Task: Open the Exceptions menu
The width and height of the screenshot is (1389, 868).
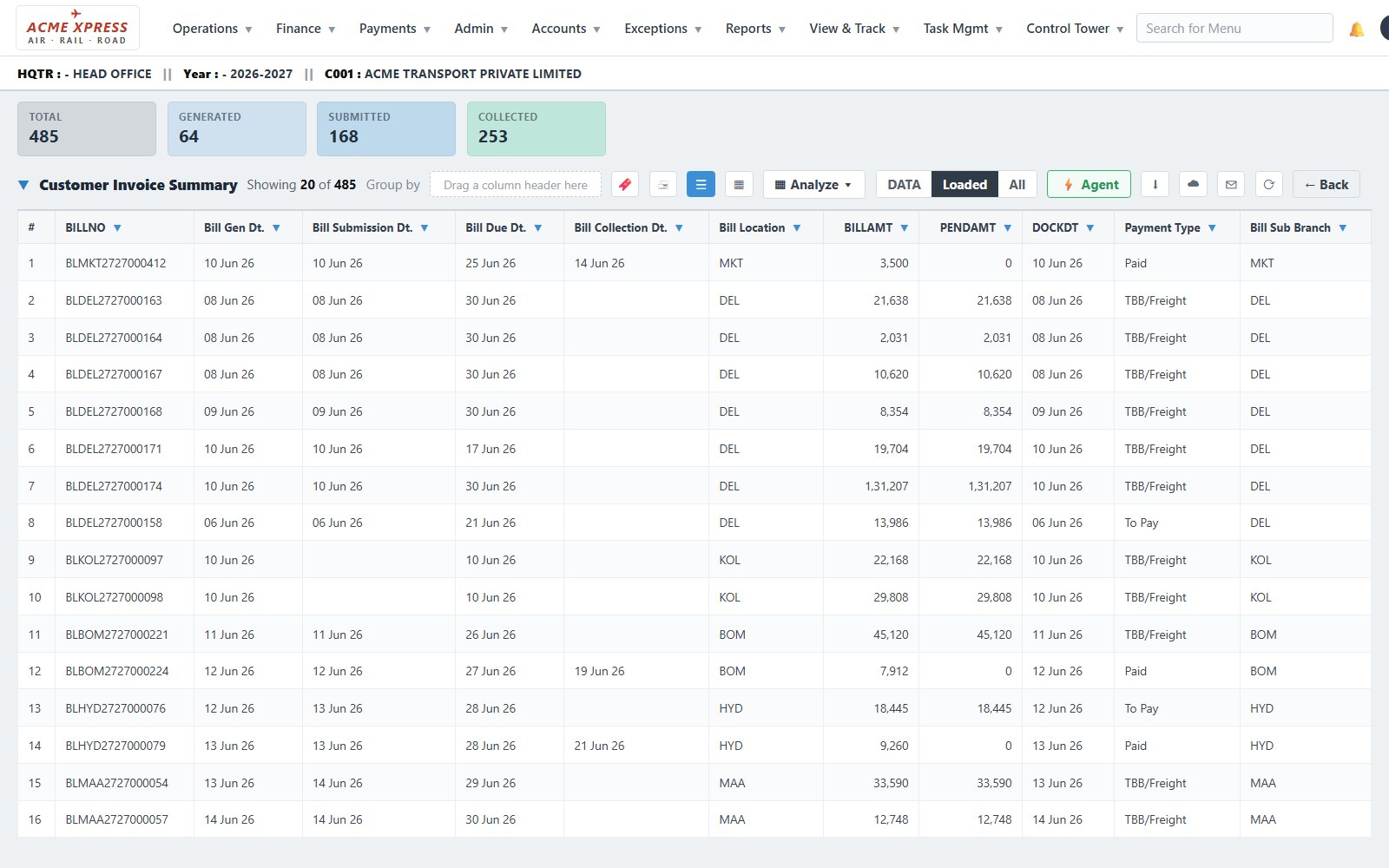Action: 663,29
